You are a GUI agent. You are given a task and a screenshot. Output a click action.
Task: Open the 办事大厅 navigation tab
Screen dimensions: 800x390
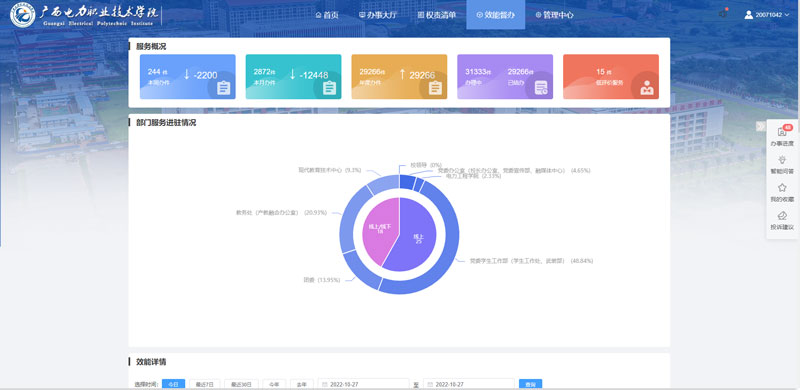[378, 15]
